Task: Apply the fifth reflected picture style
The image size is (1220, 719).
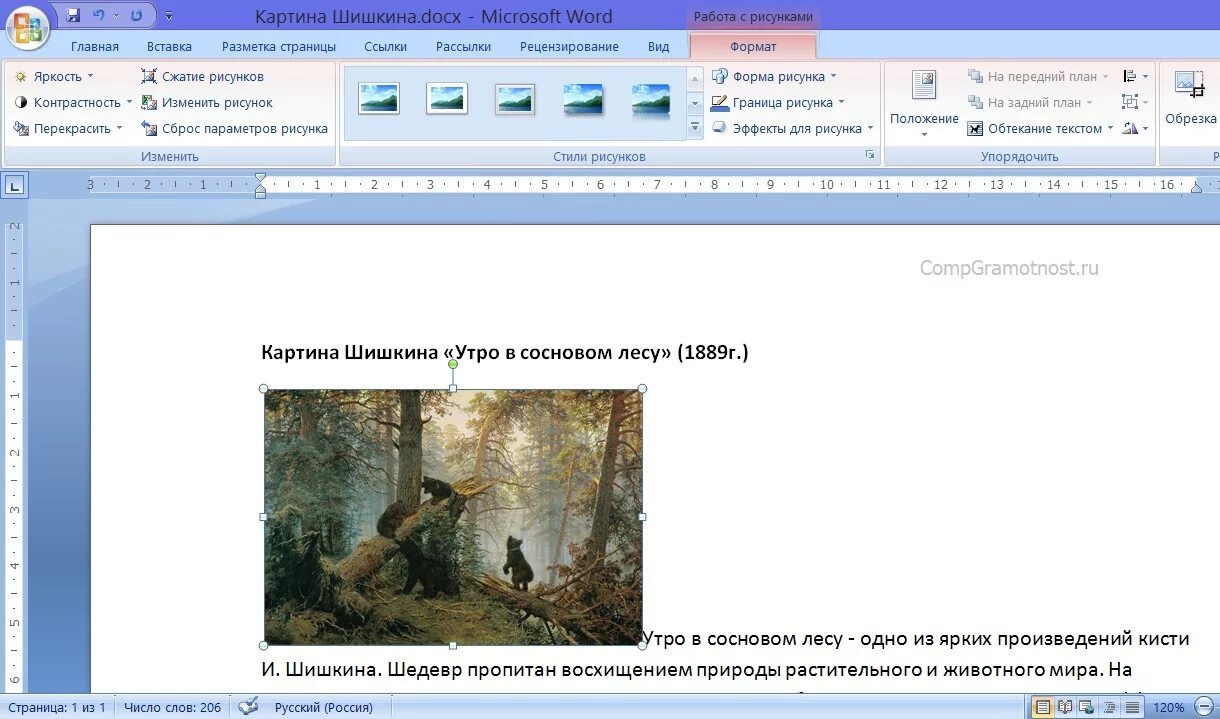Action: (x=651, y=98)
